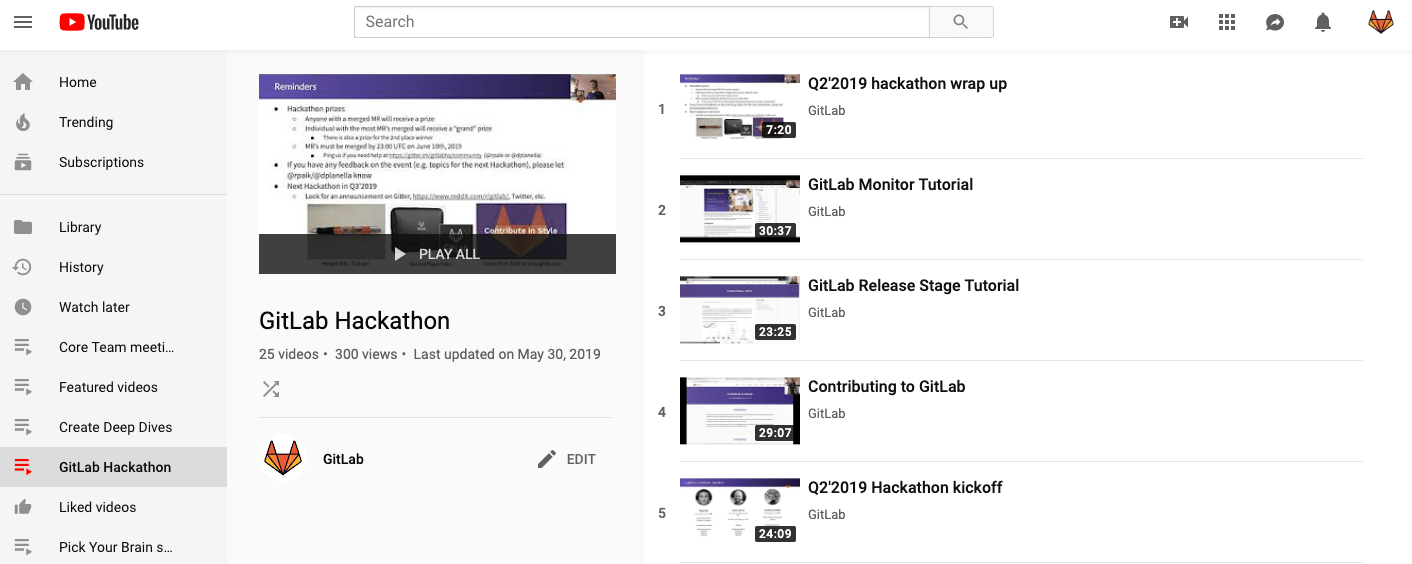The image size is (1412, 564).
Task: Select Create Deep Dives playlist
Action: point(115,427)
